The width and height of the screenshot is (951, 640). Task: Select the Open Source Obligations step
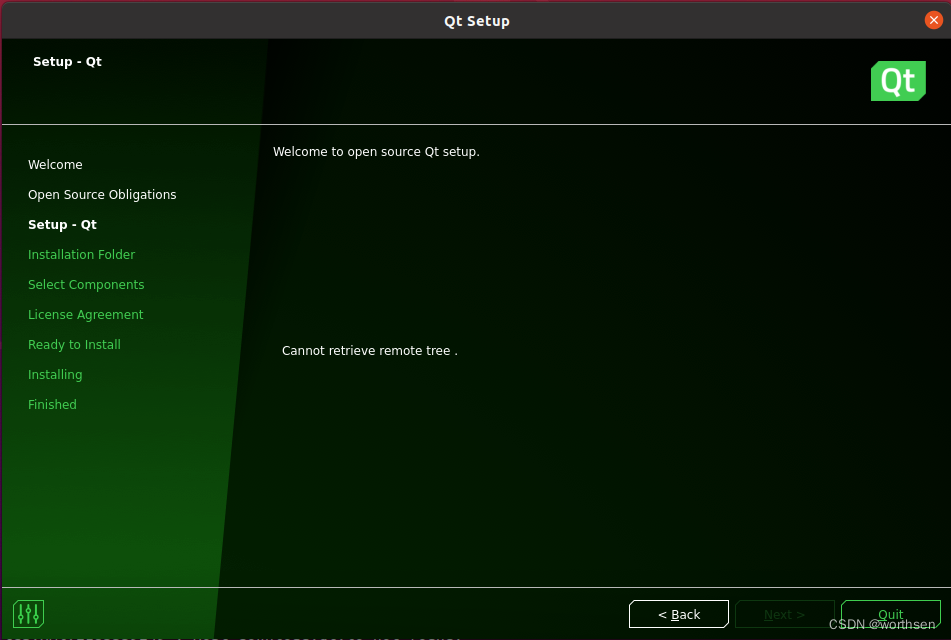pos(102,195)
